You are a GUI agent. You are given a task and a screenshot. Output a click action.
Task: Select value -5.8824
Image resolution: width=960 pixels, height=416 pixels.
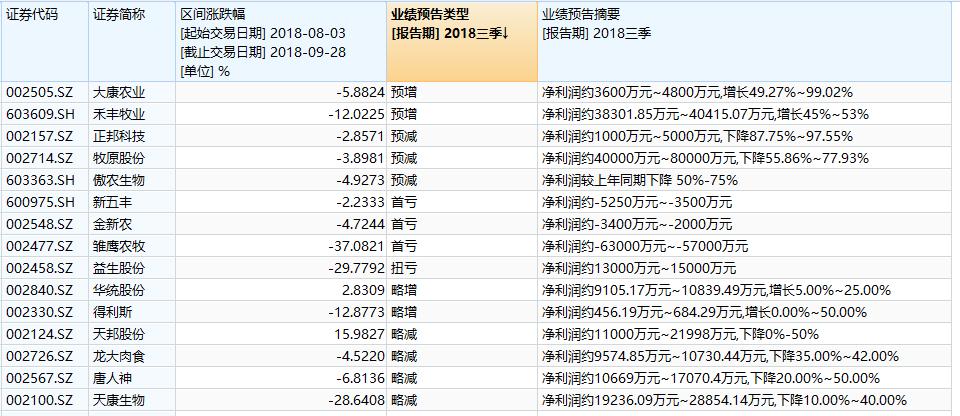click(361, 93)
